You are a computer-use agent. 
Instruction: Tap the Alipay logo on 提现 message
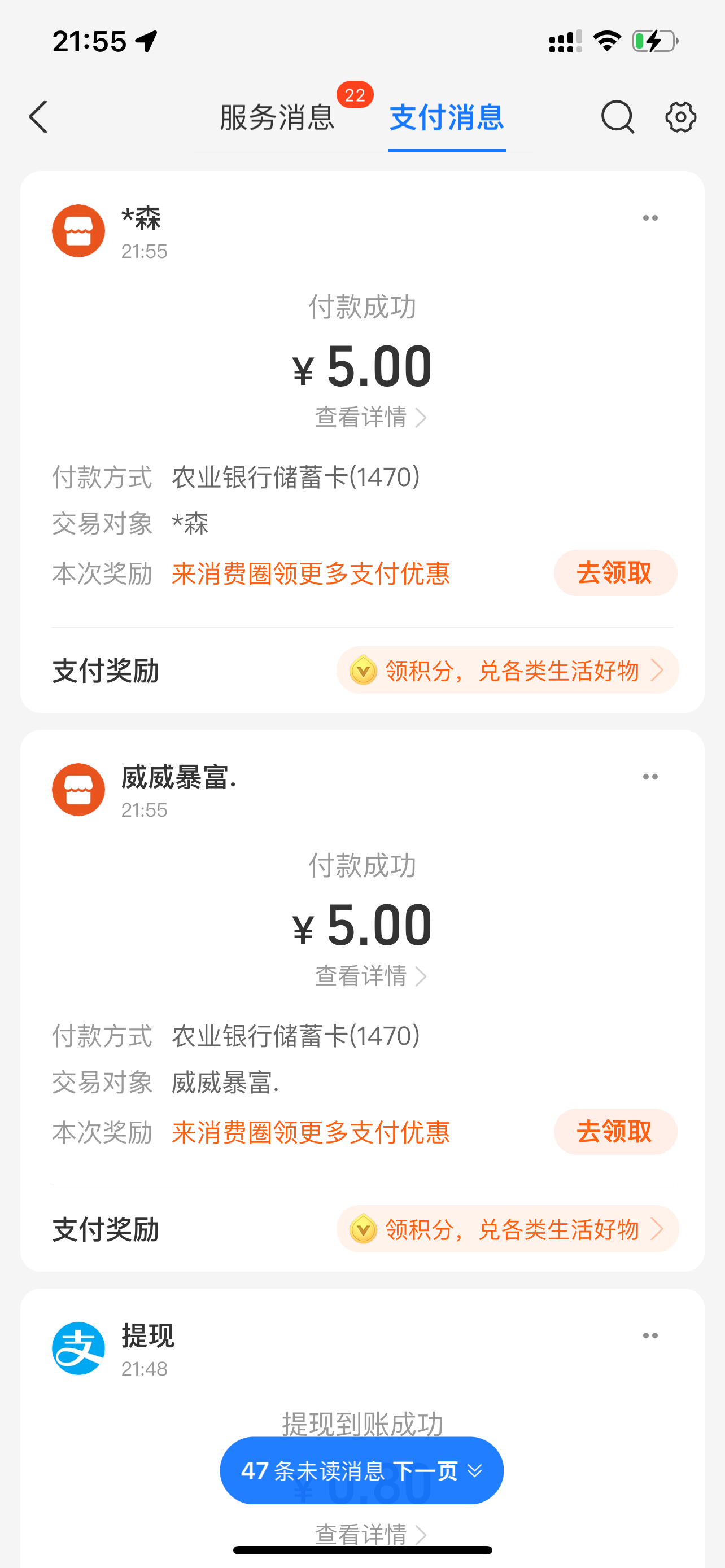(x=78, y=1348)
